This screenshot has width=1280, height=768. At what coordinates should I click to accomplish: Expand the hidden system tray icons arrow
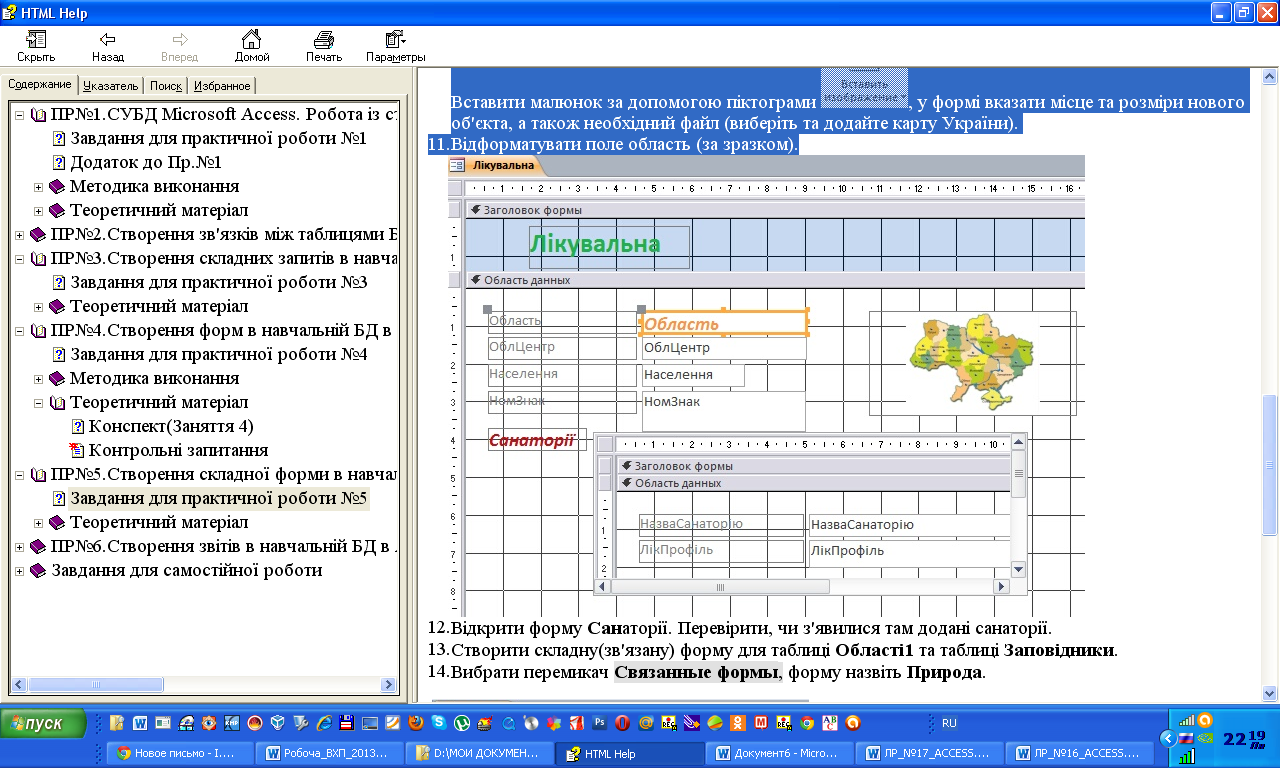1167,739
